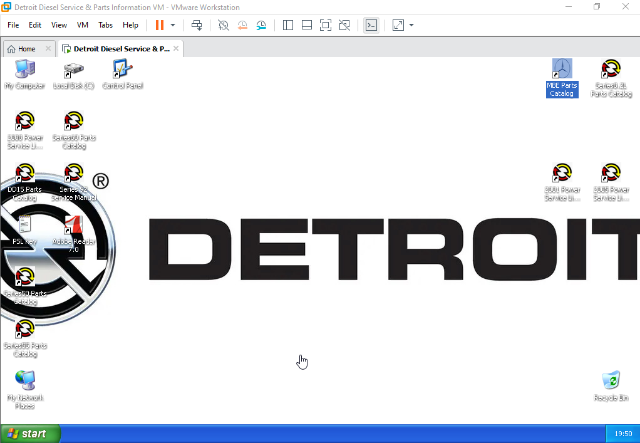Open the File menu

pyautogui.click(x=13, y=25)
